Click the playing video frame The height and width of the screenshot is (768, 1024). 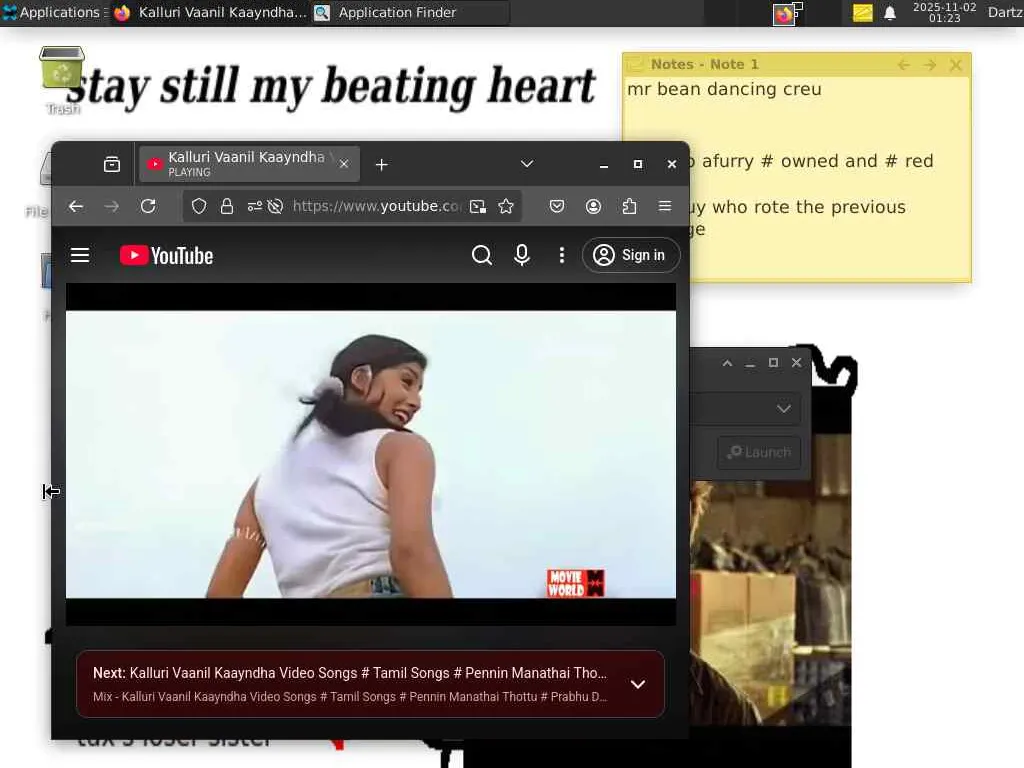tap(371, 455)
